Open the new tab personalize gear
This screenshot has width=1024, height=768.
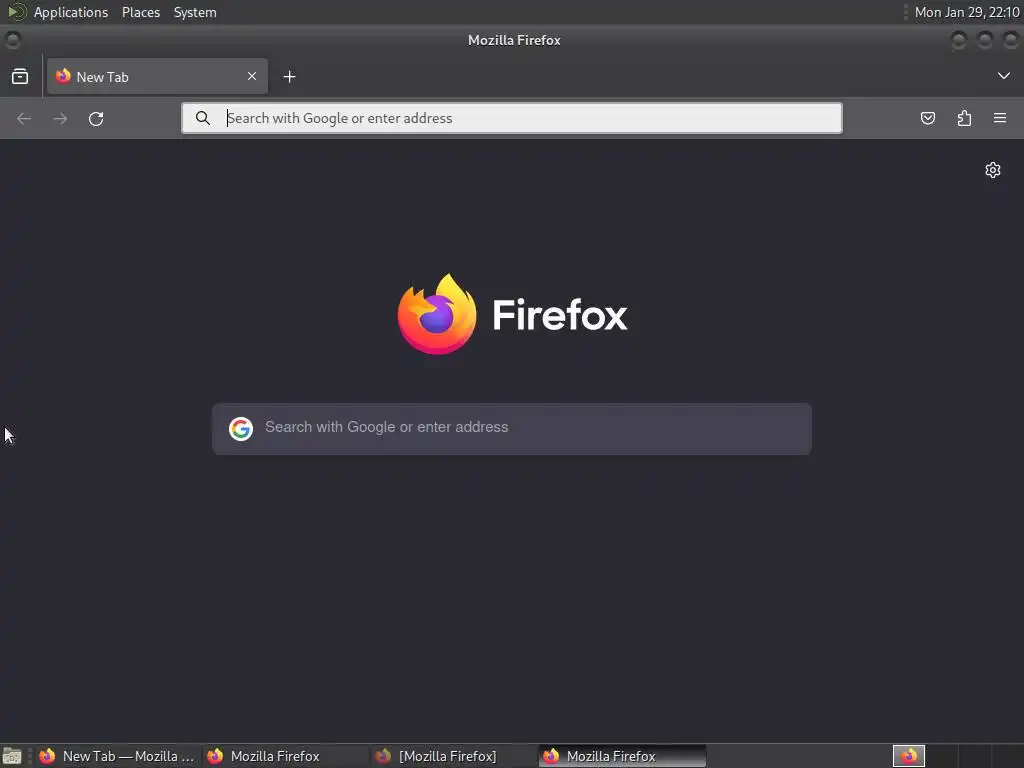tap(993, 170)
